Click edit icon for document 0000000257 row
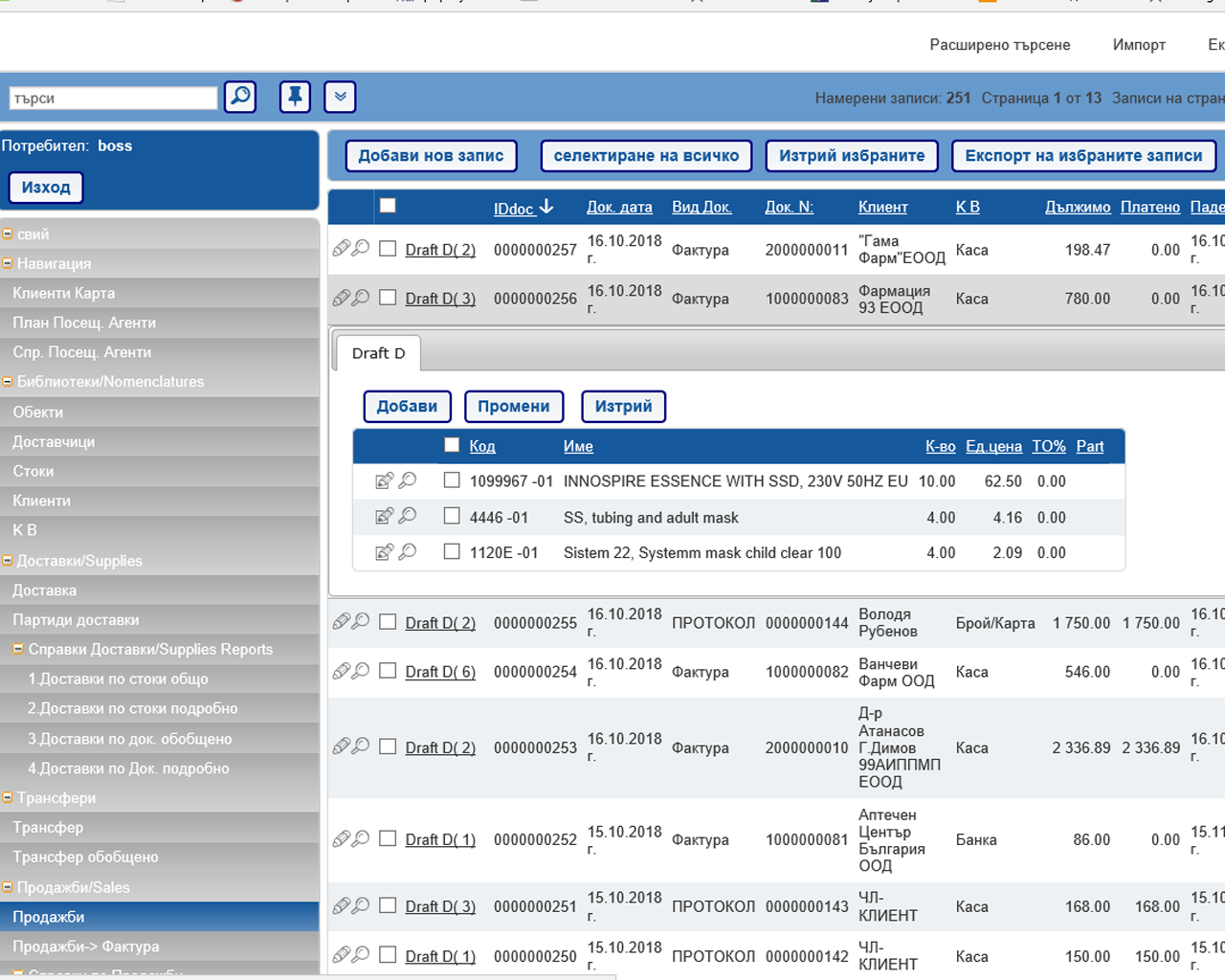This screenshot has width=1225, height=980. pos(341,249)
